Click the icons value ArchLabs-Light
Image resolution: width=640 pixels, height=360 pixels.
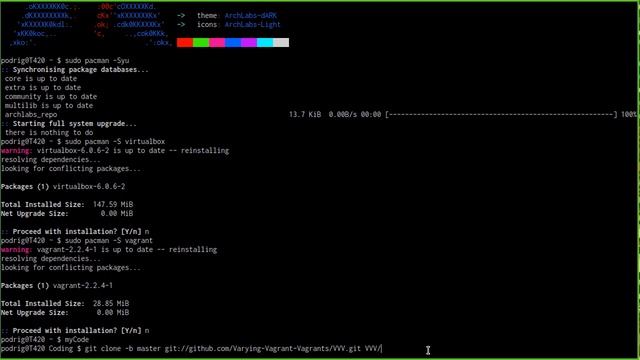pos(253,24)
